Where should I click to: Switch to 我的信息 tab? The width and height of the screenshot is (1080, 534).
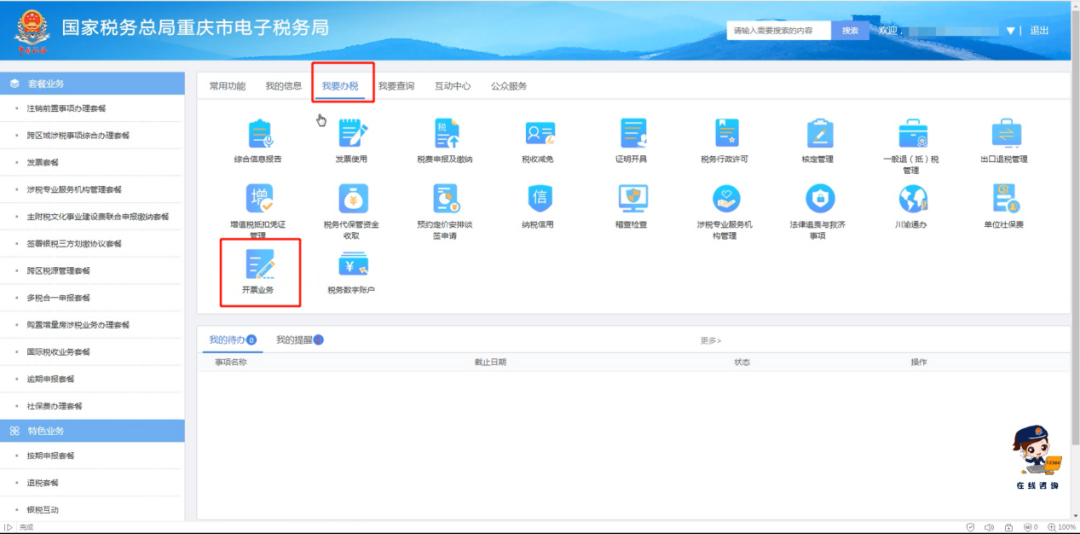[284, 86]
